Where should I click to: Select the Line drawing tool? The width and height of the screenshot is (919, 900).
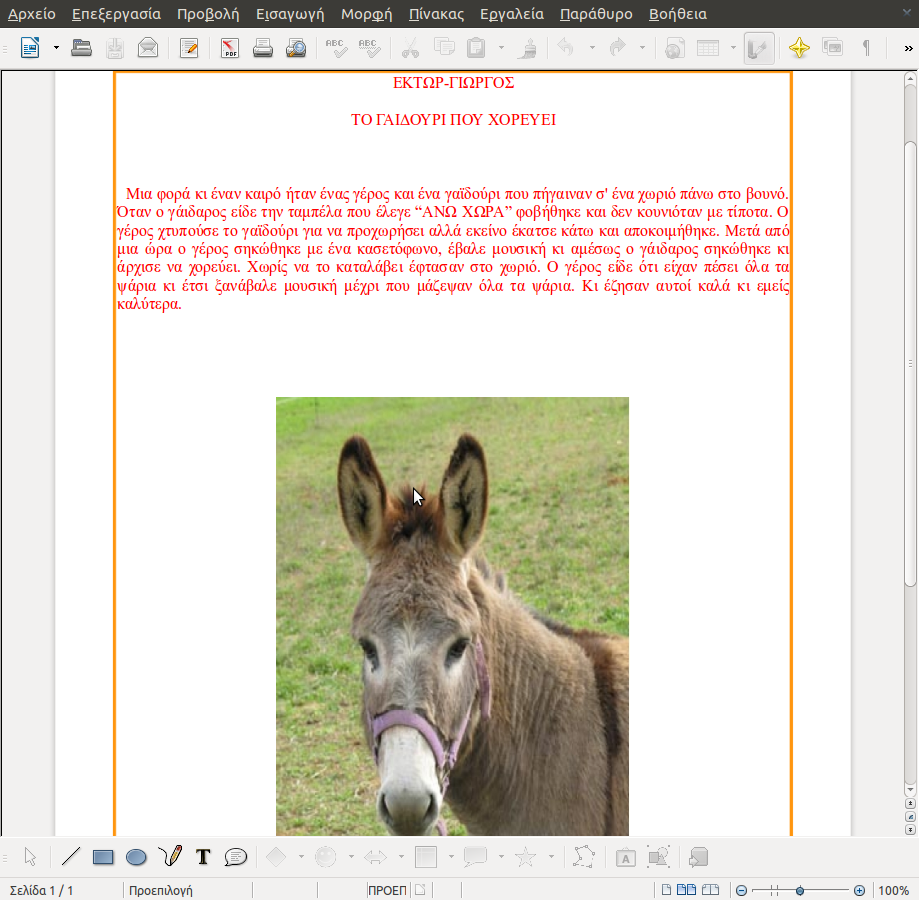pos(70,857)
